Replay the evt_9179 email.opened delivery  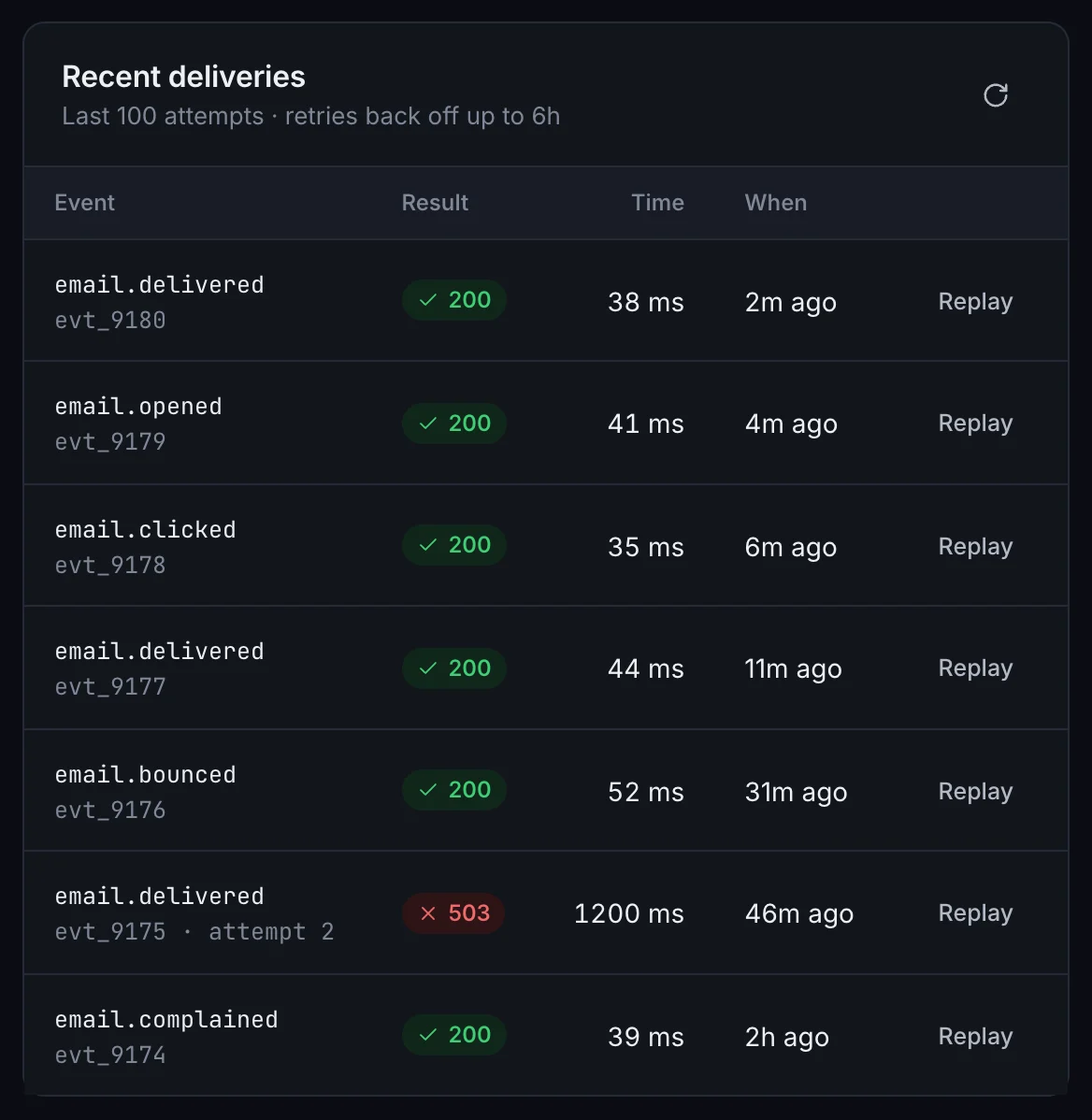[975, 423]
